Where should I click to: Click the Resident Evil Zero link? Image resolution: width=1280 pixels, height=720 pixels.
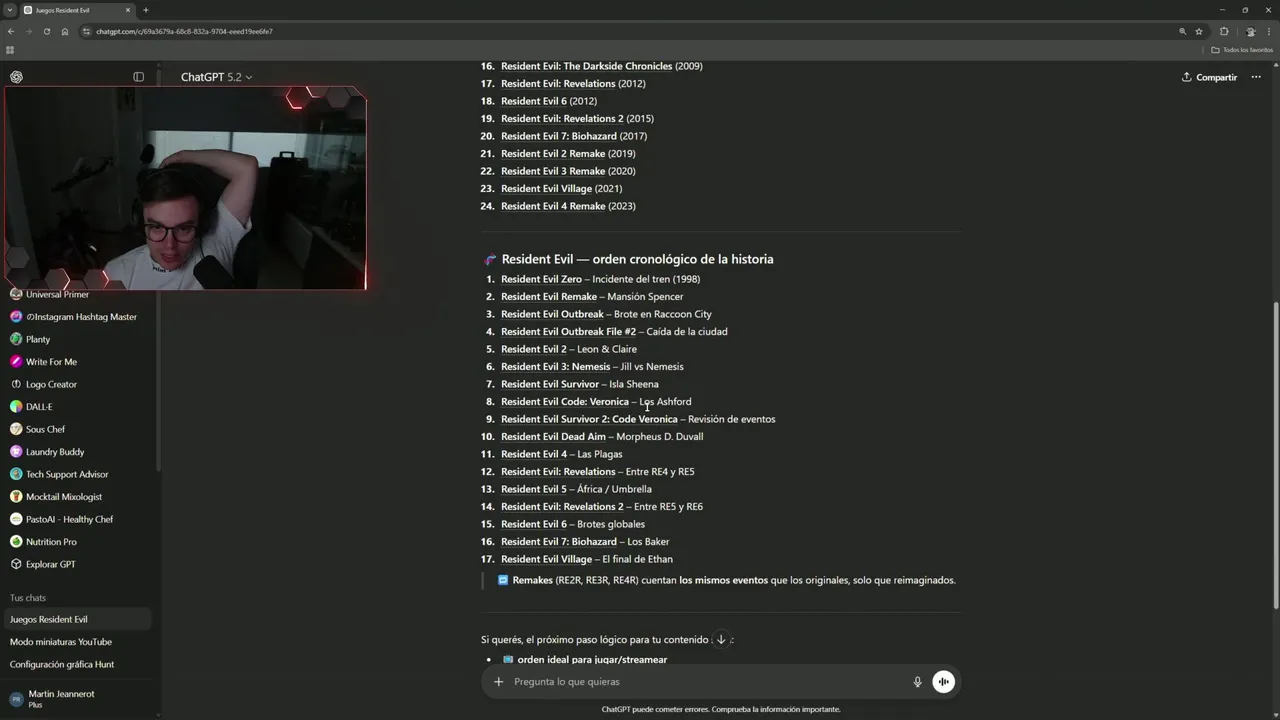[541, 279]
